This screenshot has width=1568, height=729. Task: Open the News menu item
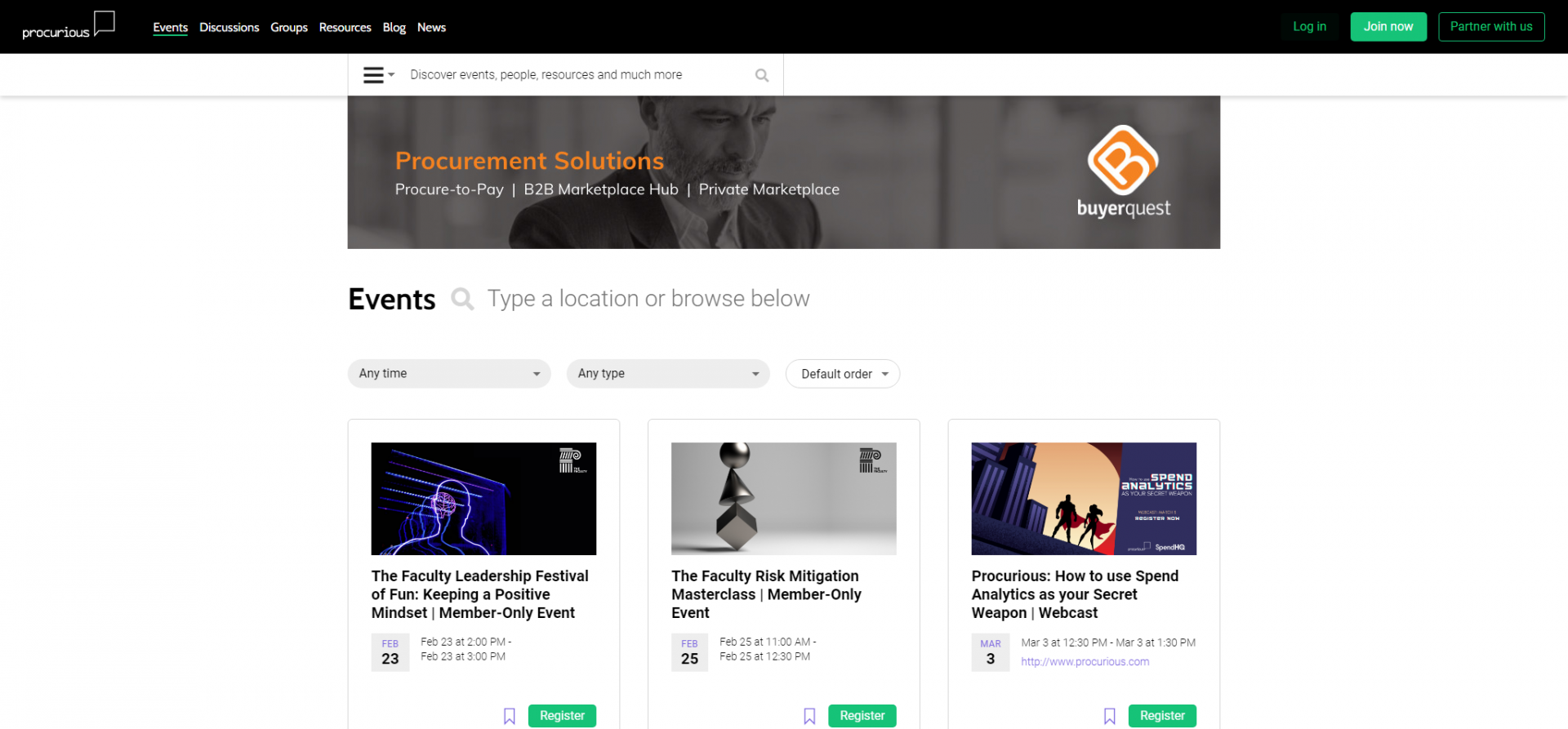(432, 28)
